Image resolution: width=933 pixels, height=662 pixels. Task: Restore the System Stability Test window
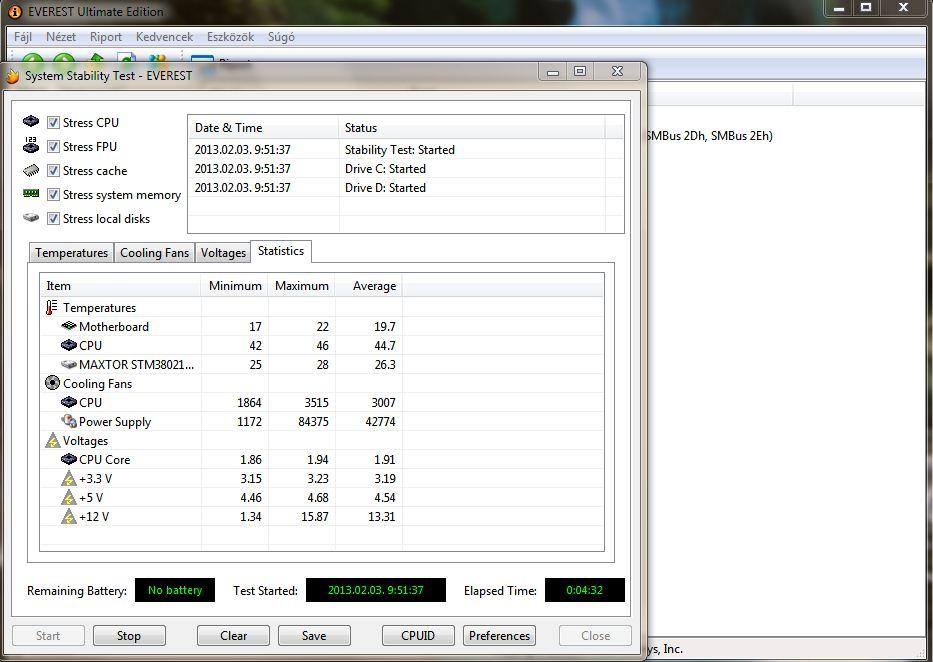pyautogui.click(x=580, y=71)
